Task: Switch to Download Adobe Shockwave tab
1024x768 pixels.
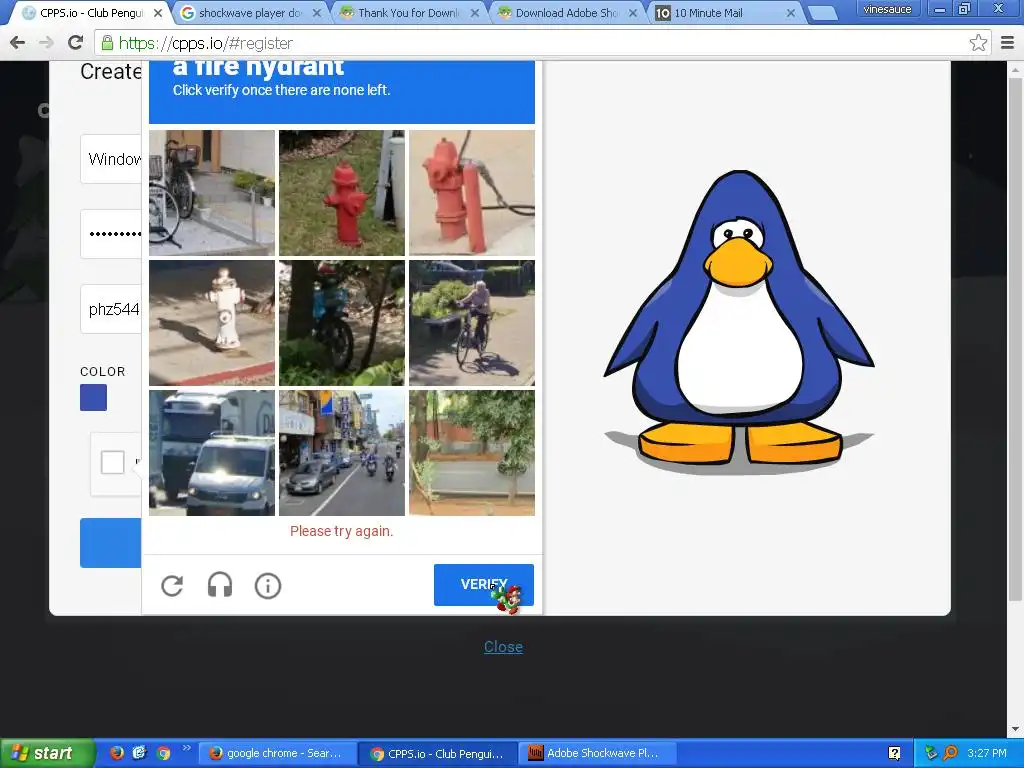Action: tap(568, 13)
